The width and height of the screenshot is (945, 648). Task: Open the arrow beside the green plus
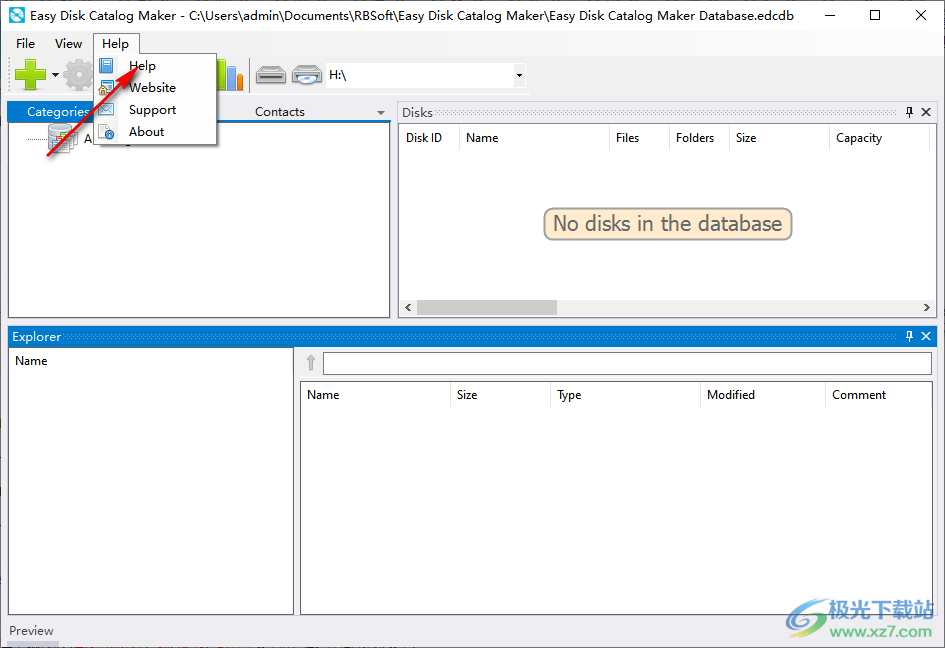click(55, 75)
